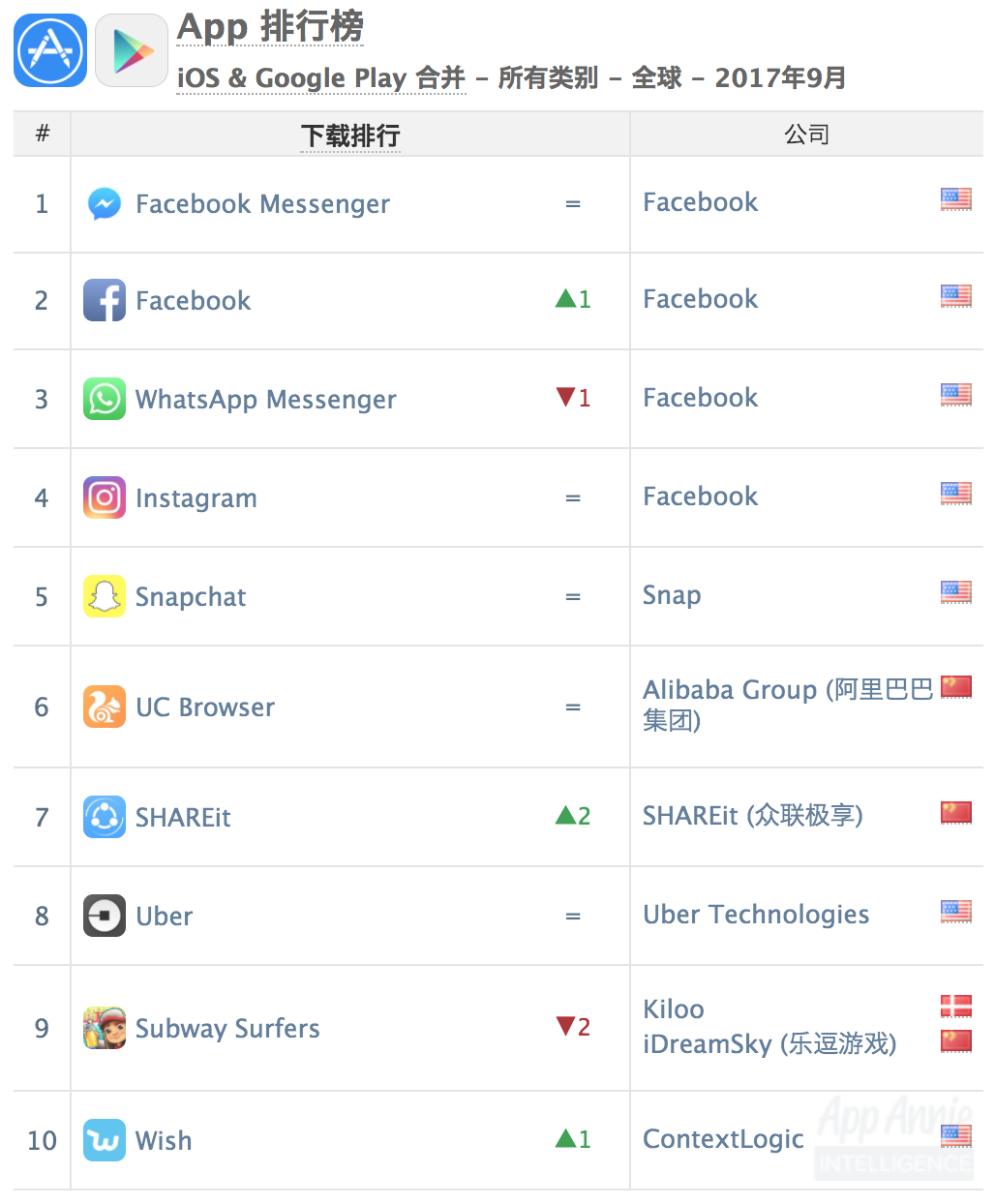Click the 公司 column header
The width and height of the screenshot is (995, 1204).
(806, 135)
